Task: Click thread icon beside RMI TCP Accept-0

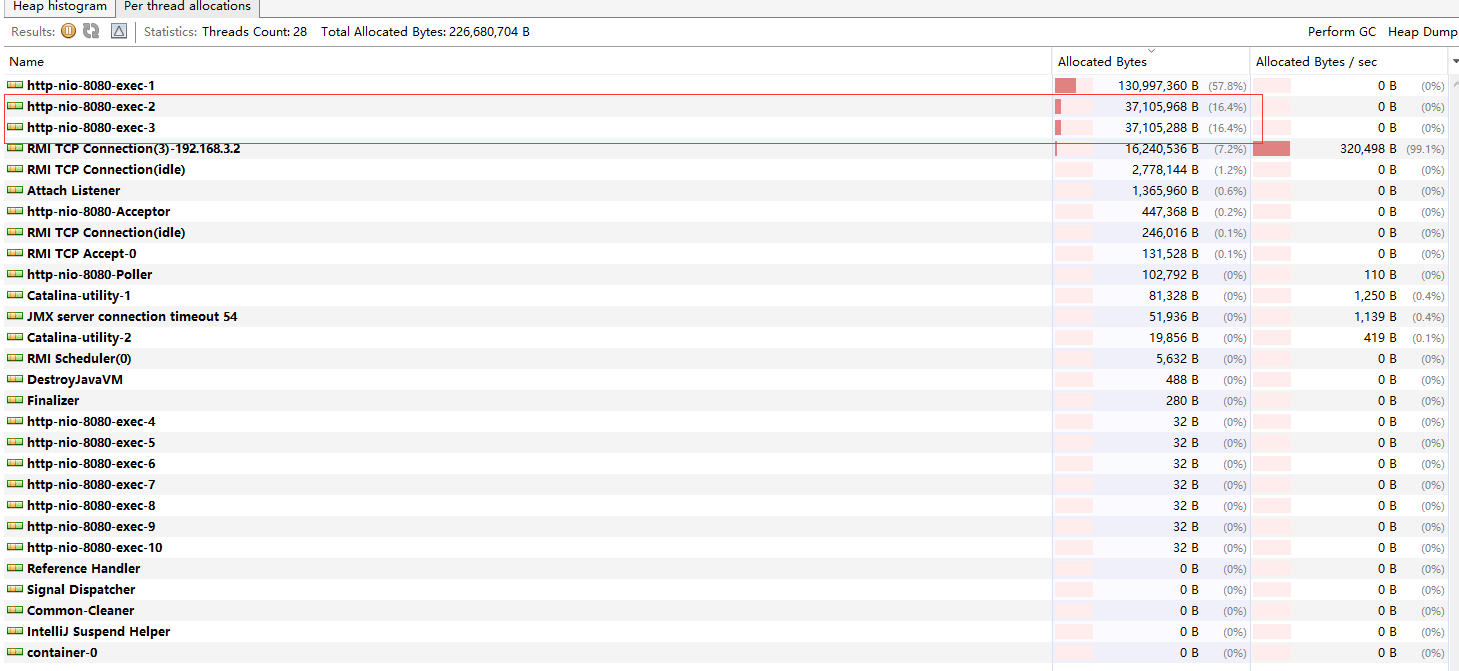Action: pos(15,253)
